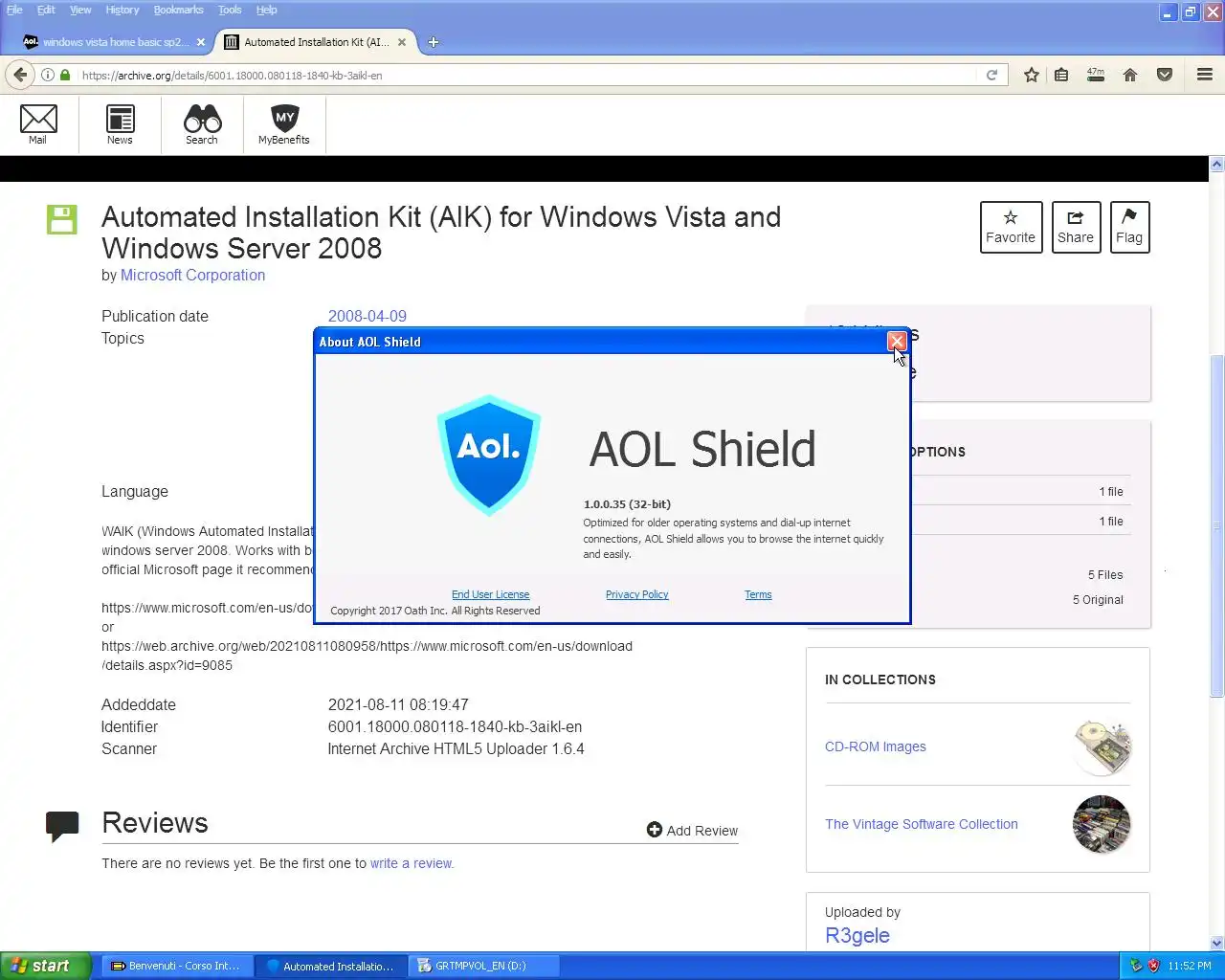This screenshot has width=1225, height=980.
Task: Bookmark this page with the star icon
Action: tap(1032, 75)
